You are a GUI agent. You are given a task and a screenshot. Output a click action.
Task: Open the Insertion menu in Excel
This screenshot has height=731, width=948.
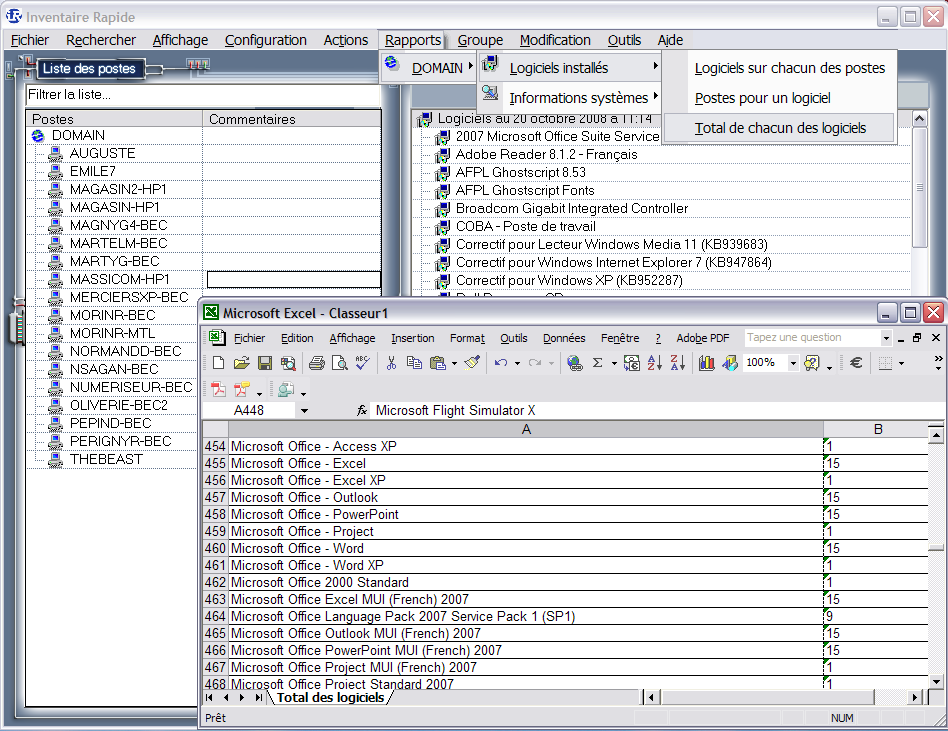coord(412,338)
